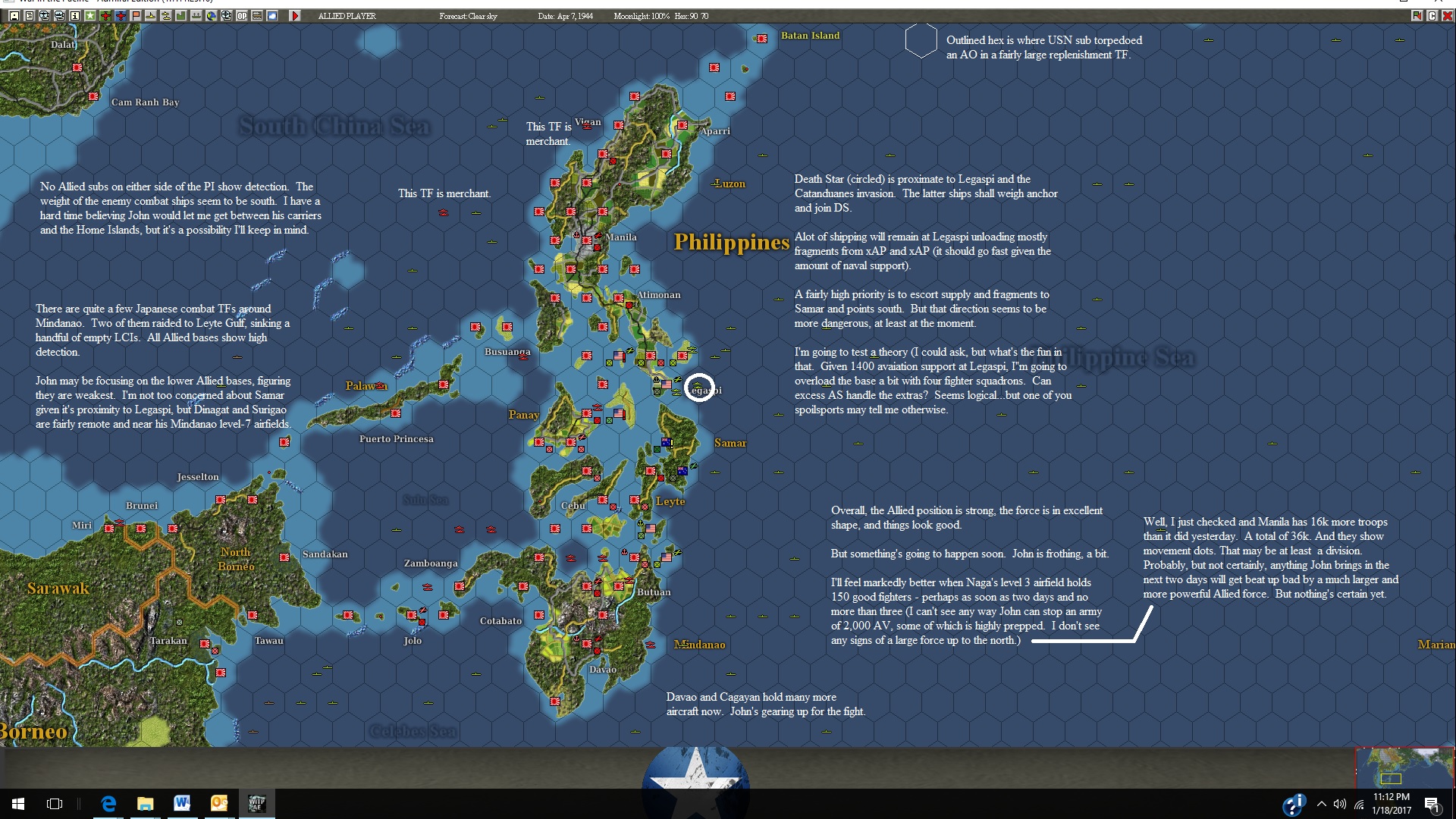Toggle the crosshair target toolbar icon
The image size is (1456, 819).
pyautogui.click(x=227, y=16)
